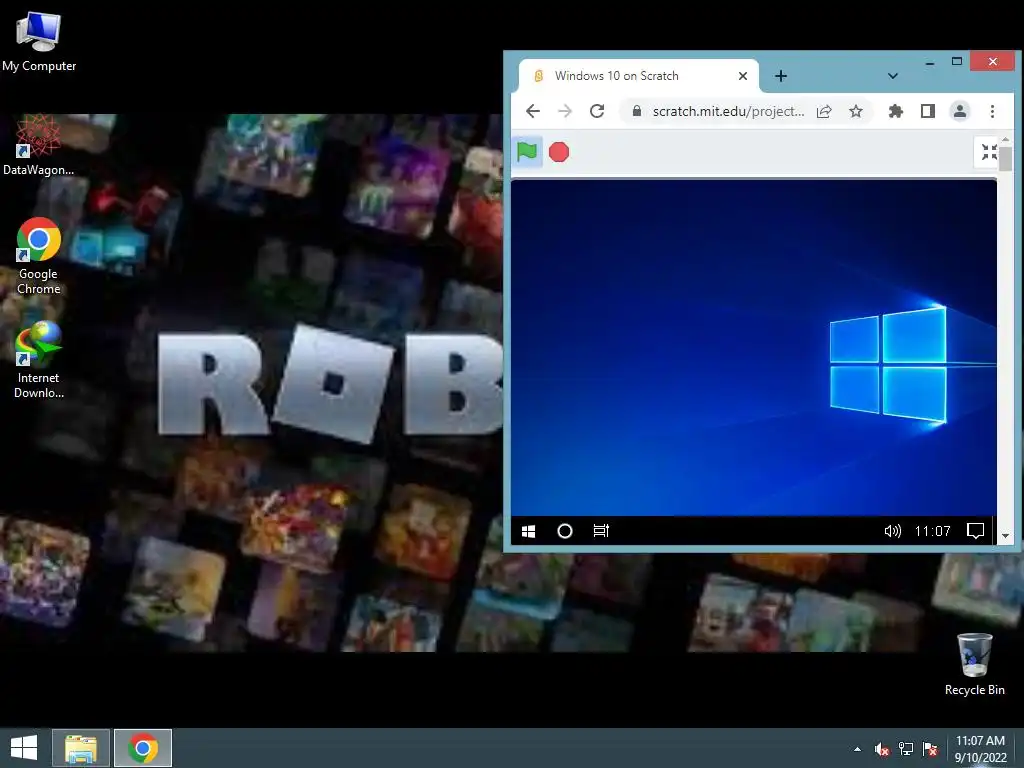Open the simulated Windows 10 Start button

[529, 532]
